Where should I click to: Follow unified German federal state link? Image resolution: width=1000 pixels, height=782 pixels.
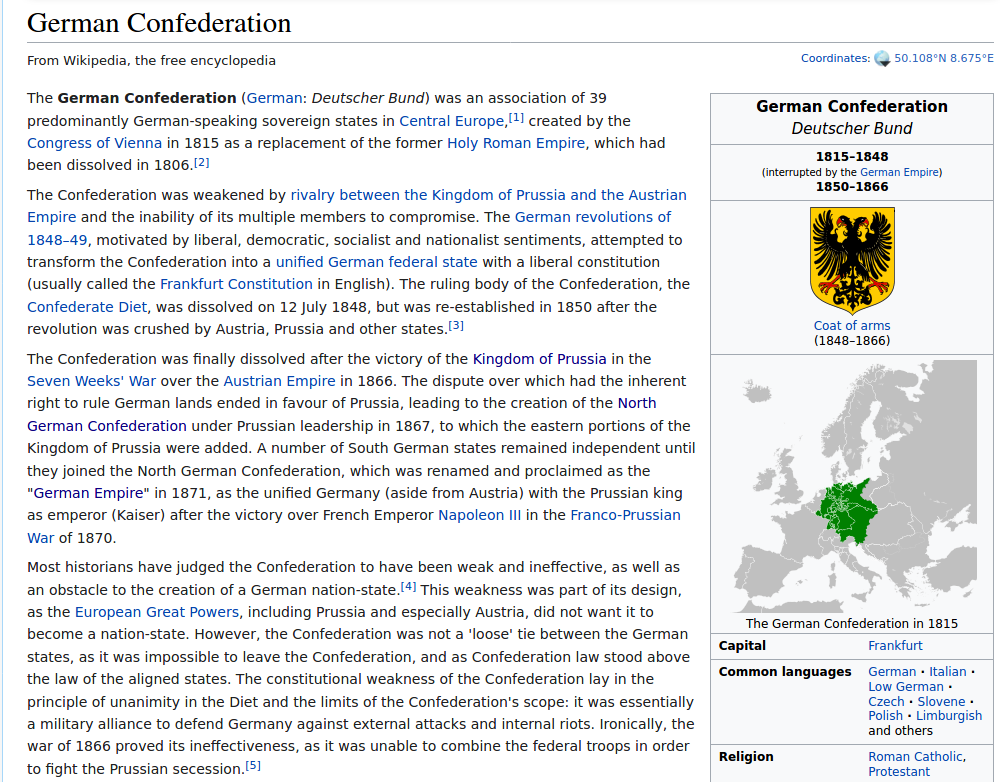pos(376,262)
